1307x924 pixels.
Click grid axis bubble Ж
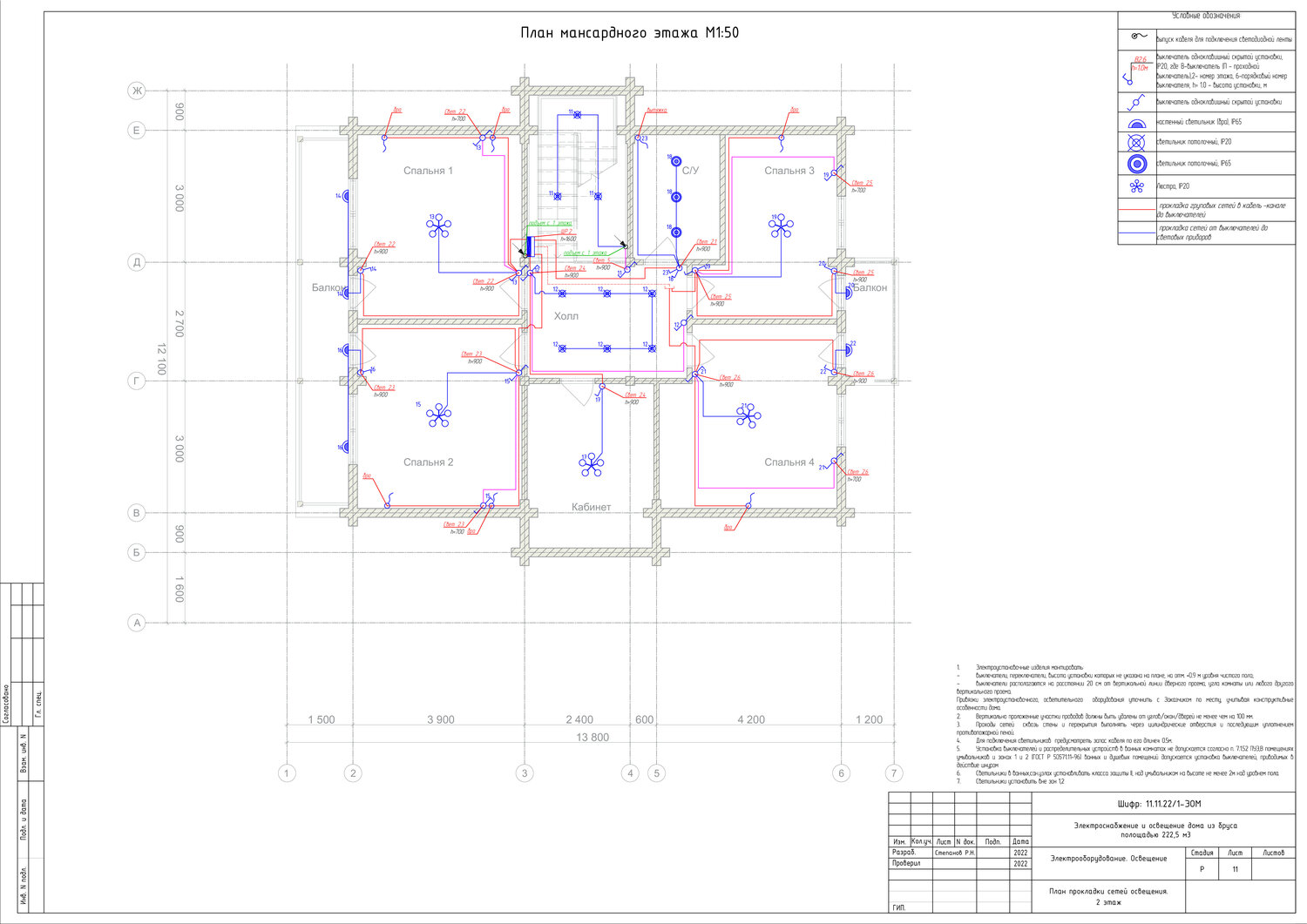(x=136, y=91)
